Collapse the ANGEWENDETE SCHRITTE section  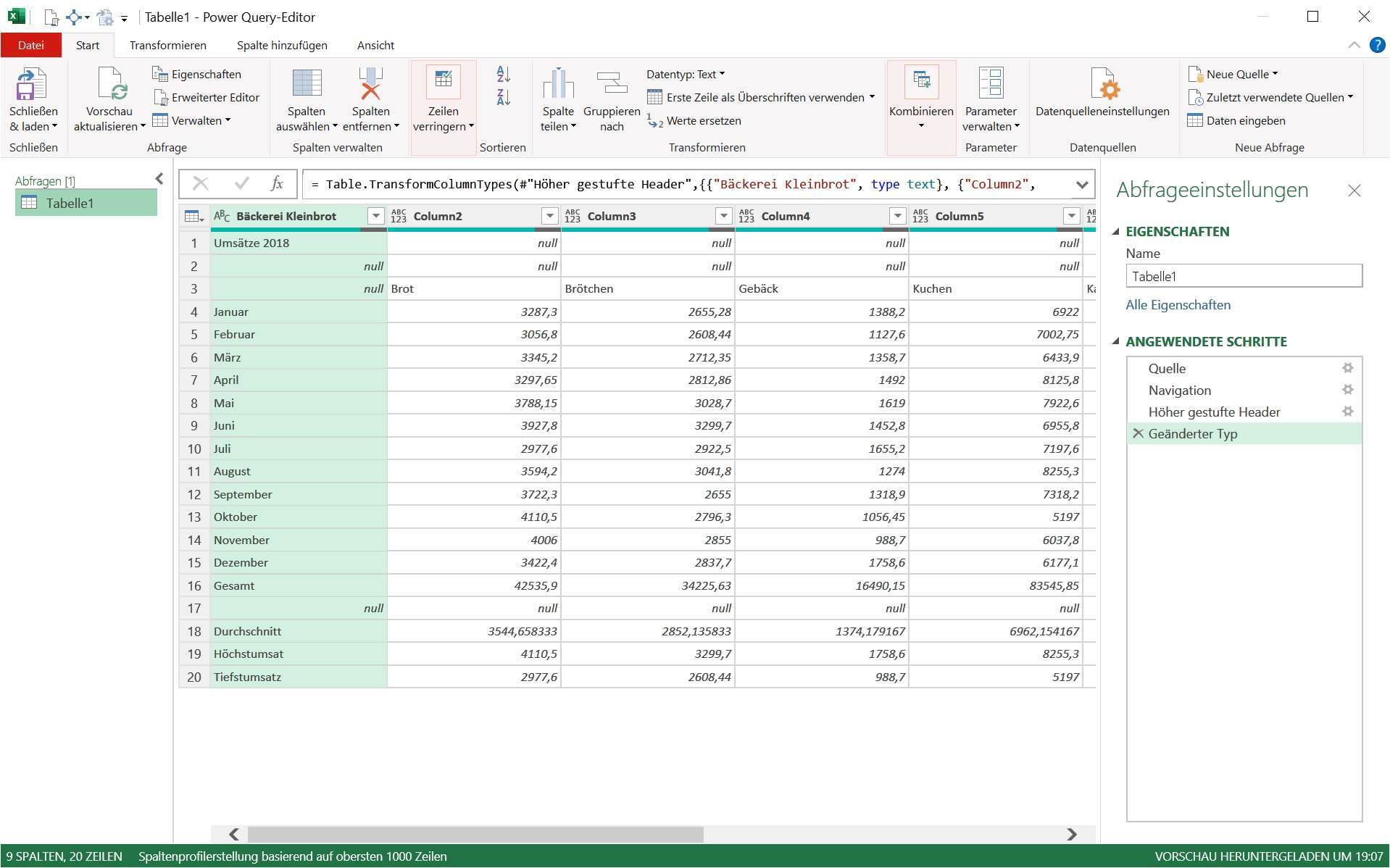1116,341
